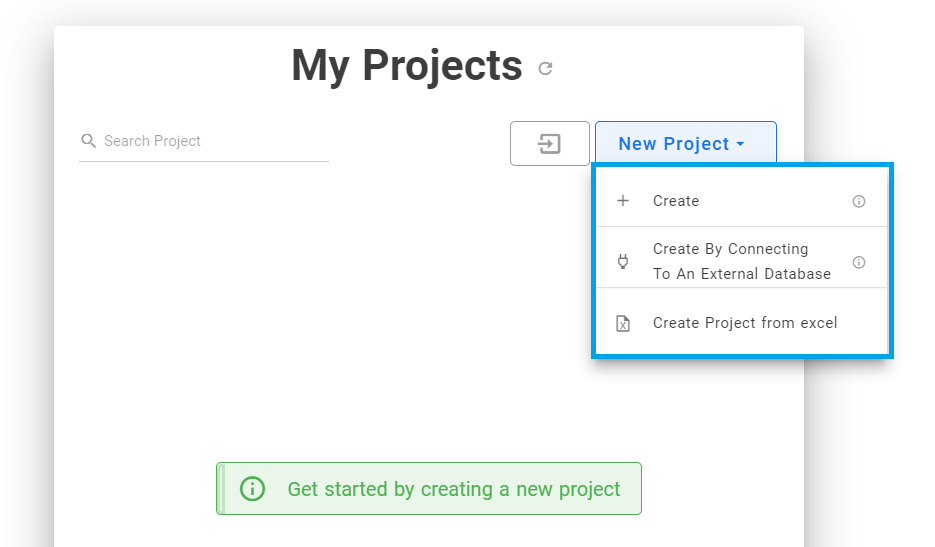The image size is (935, 547).
Task: Click the New Project text label
Action: click(x=674, y=144)
